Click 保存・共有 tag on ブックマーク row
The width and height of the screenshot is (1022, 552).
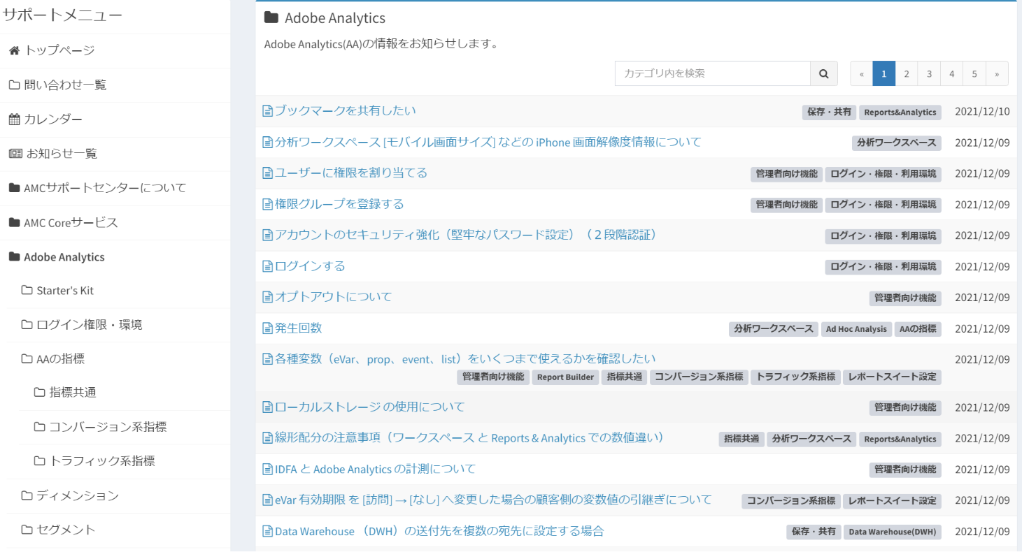(829, 112)
